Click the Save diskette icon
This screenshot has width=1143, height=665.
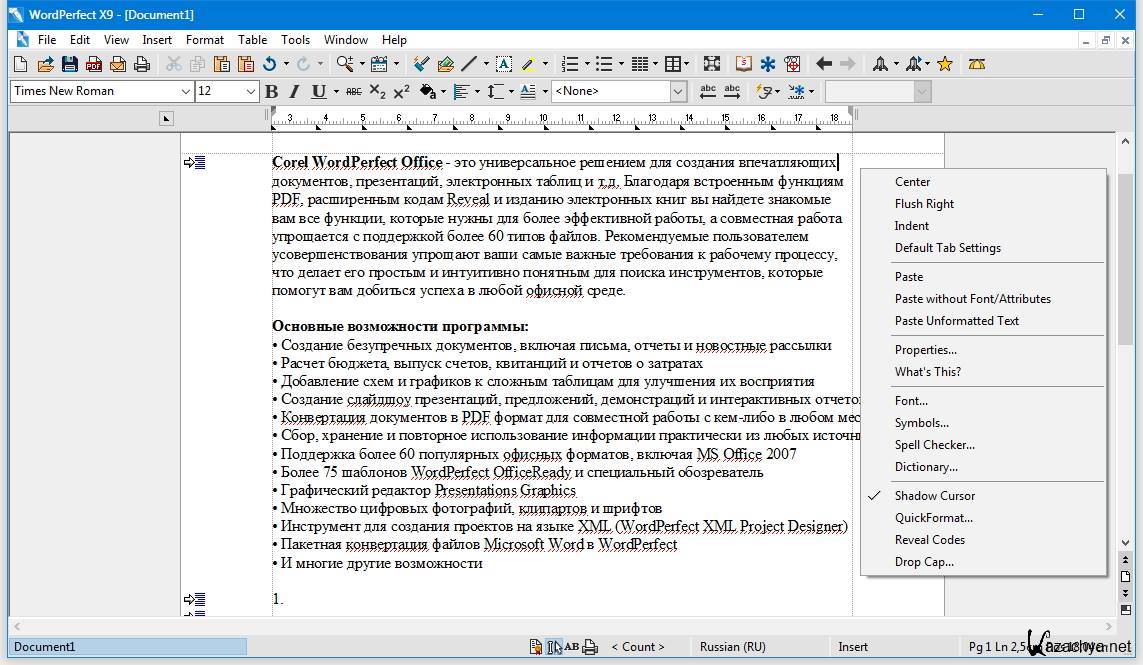tap(70, 64)
